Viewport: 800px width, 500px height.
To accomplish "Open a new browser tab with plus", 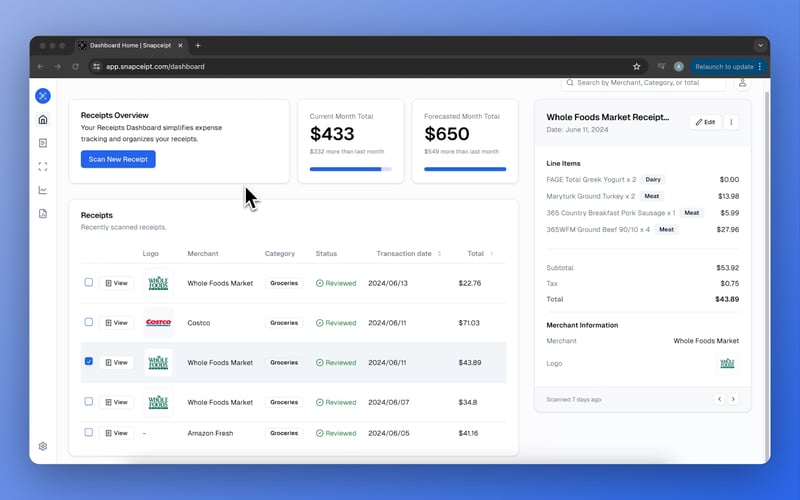I will tap(198, 45).
